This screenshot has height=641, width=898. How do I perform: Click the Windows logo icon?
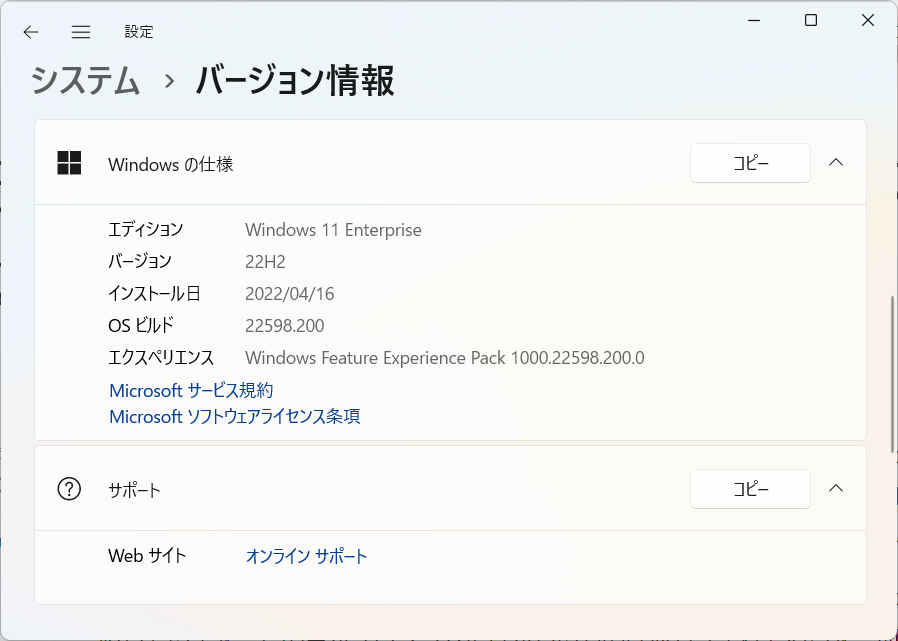69,163
